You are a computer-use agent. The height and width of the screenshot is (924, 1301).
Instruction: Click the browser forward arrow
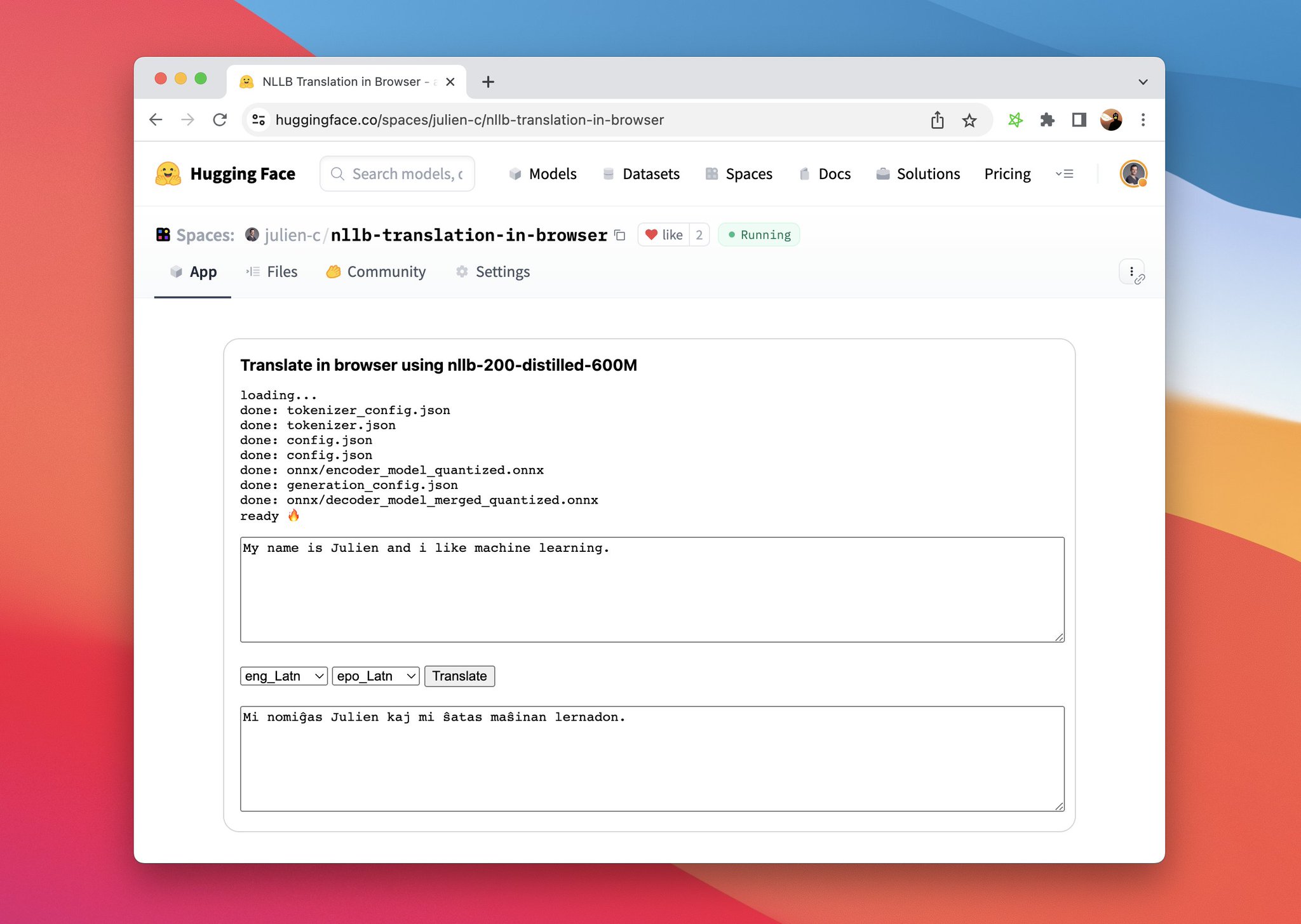(187, 120)
